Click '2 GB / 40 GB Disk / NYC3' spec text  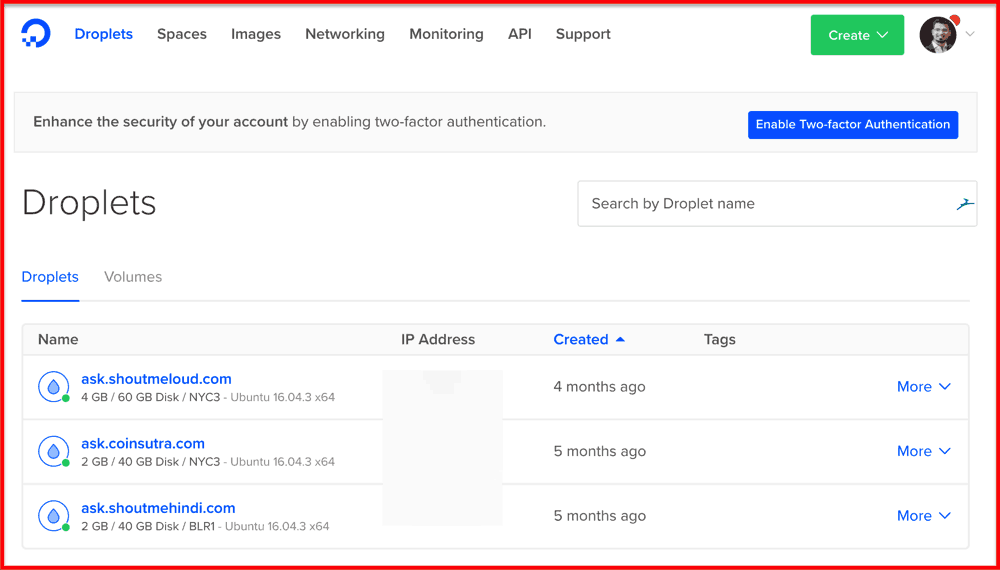coord(151,462)
